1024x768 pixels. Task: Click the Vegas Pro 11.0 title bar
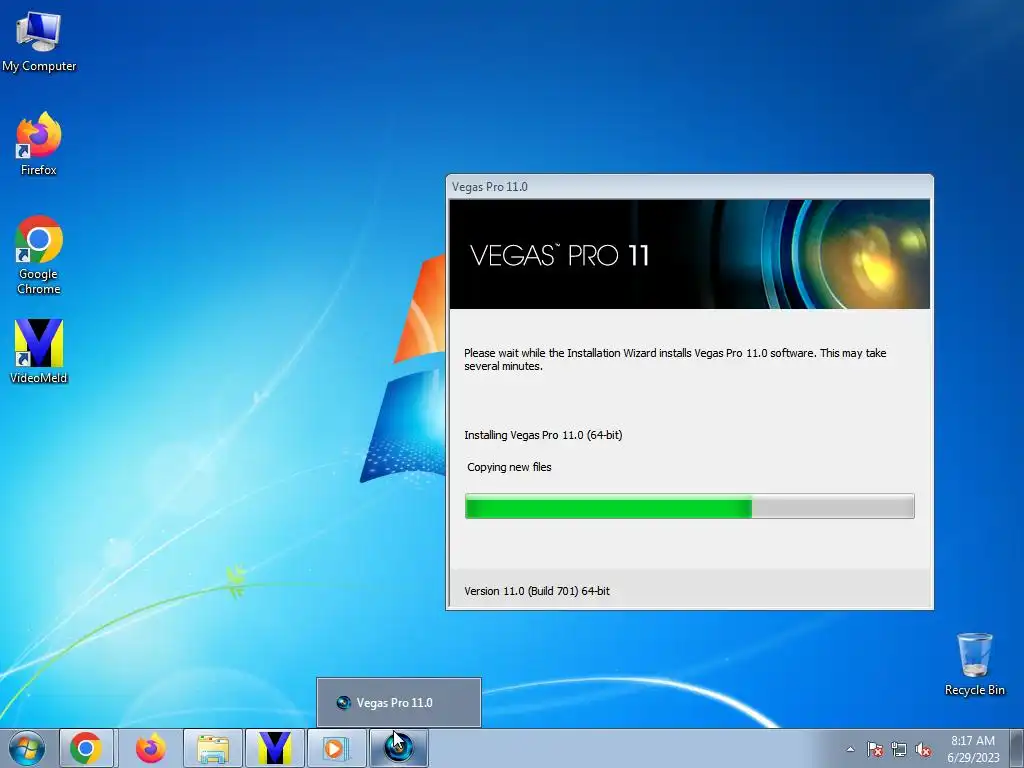tap(690, 187)
